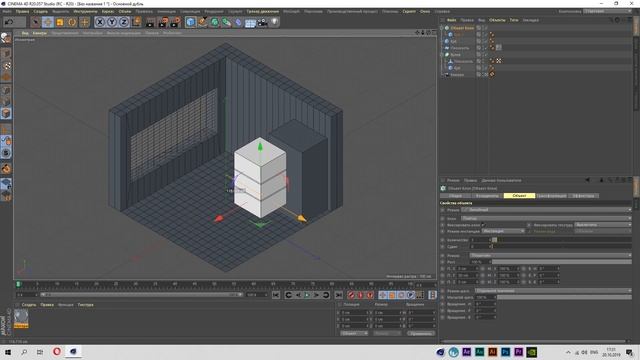Add a Cube primitive object
Image resolution: width=640 pixels, height=360 pixels.
tap(191, 22)
